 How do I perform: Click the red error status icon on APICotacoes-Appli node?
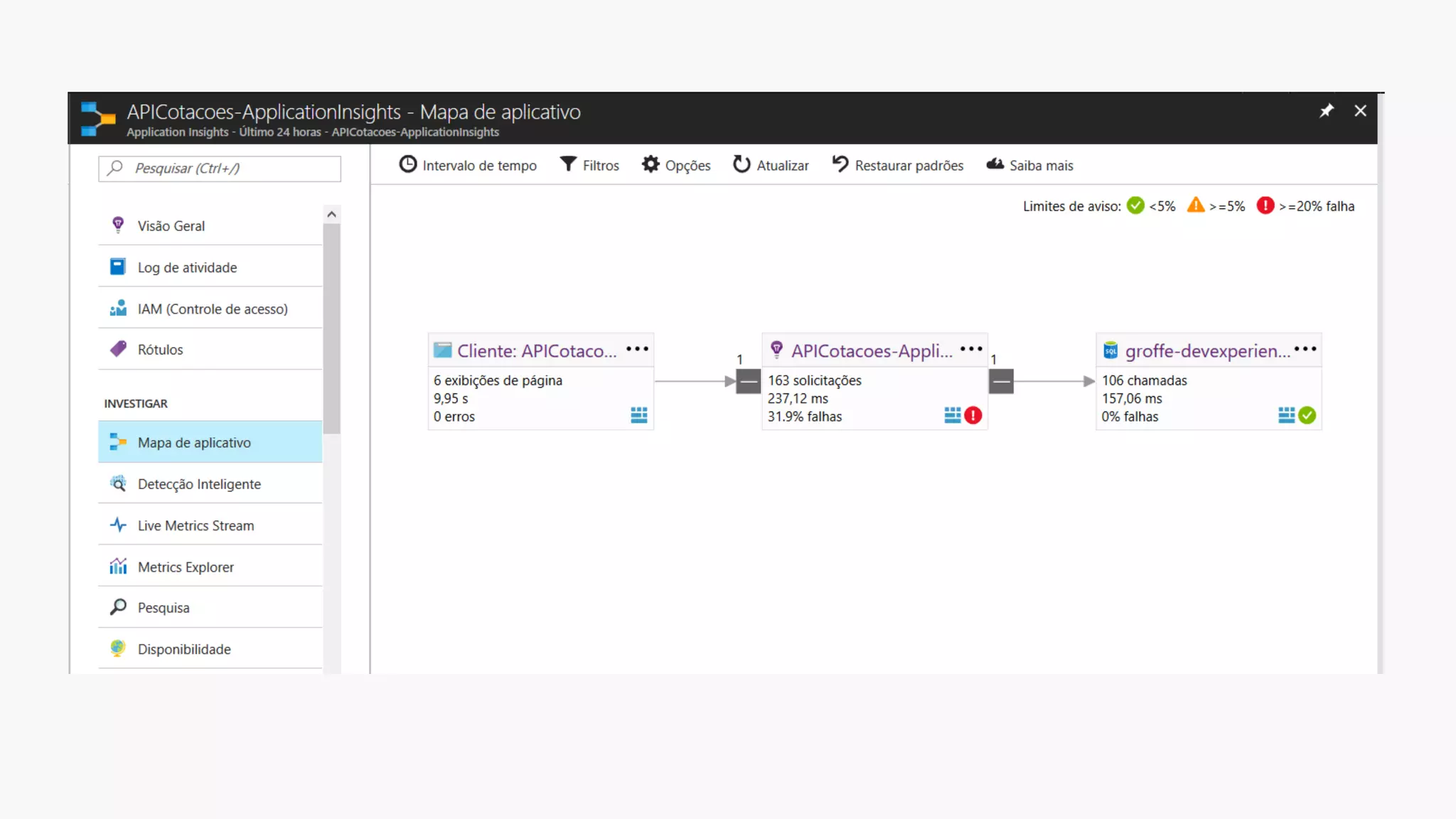point(973,416)
